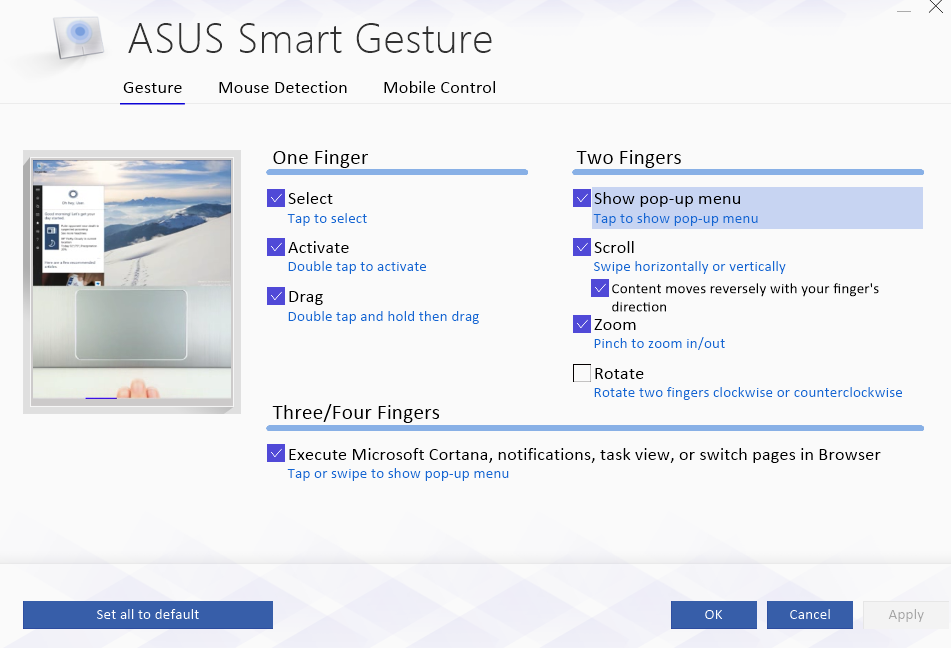The image size is (951, 648).
Task: Click the Apply button
Action: 906,615
